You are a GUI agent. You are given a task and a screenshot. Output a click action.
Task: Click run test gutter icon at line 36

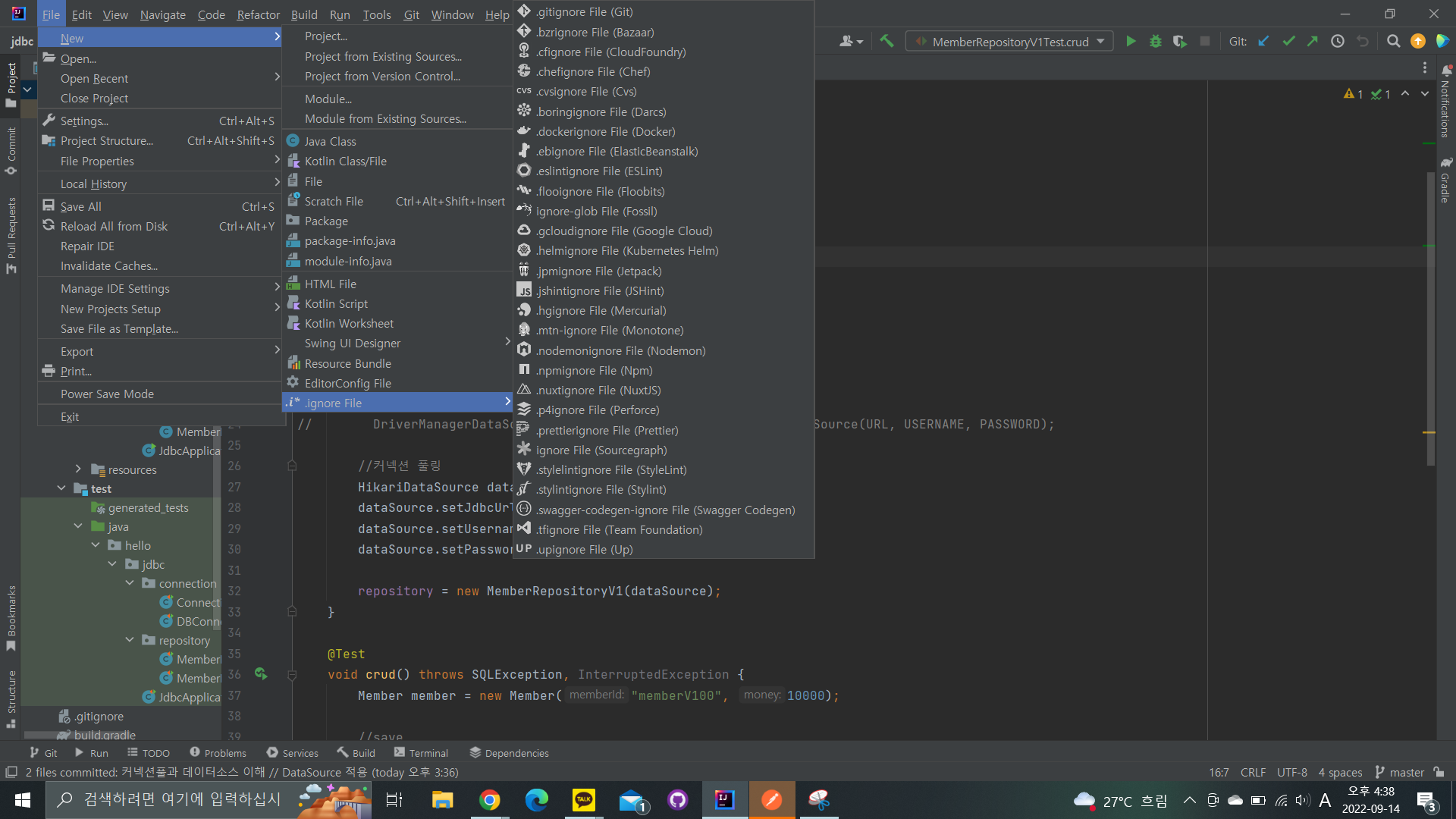261,674
